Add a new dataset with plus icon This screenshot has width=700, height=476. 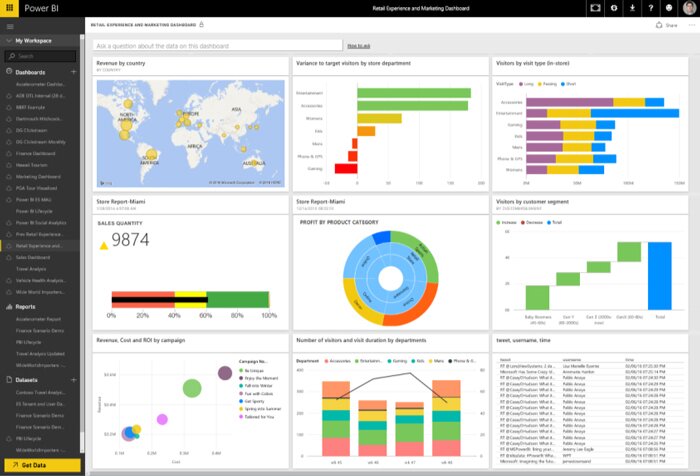[x=74, y=380]
